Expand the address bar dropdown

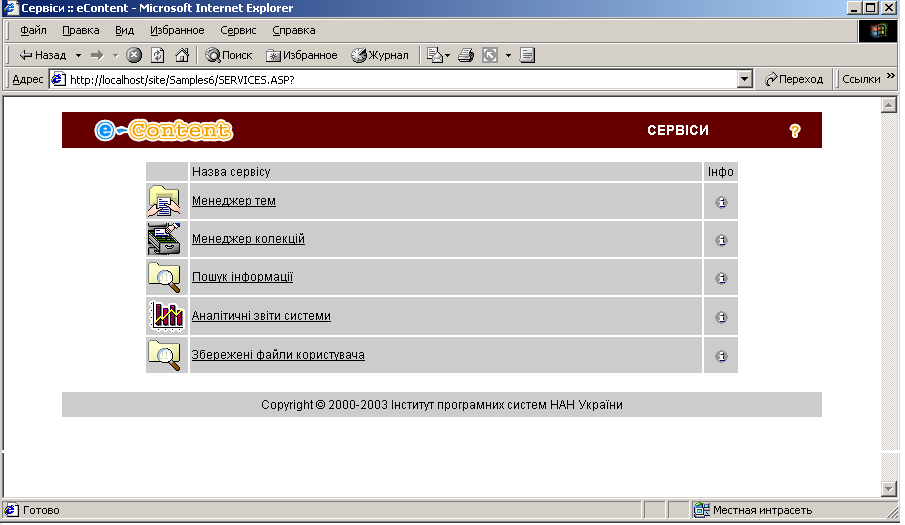tap(745, 80)
